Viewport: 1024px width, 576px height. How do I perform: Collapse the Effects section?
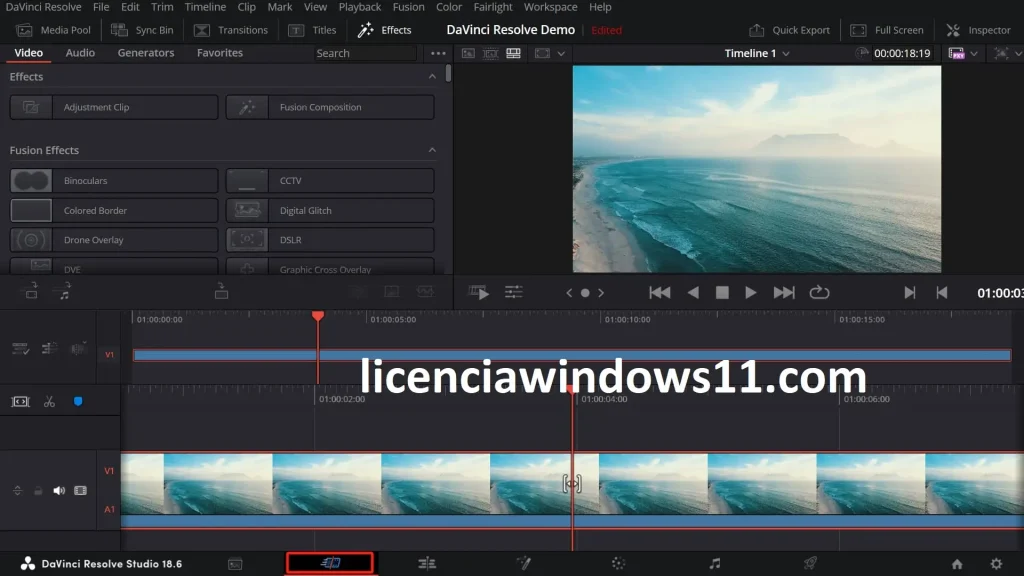(432, 76)
